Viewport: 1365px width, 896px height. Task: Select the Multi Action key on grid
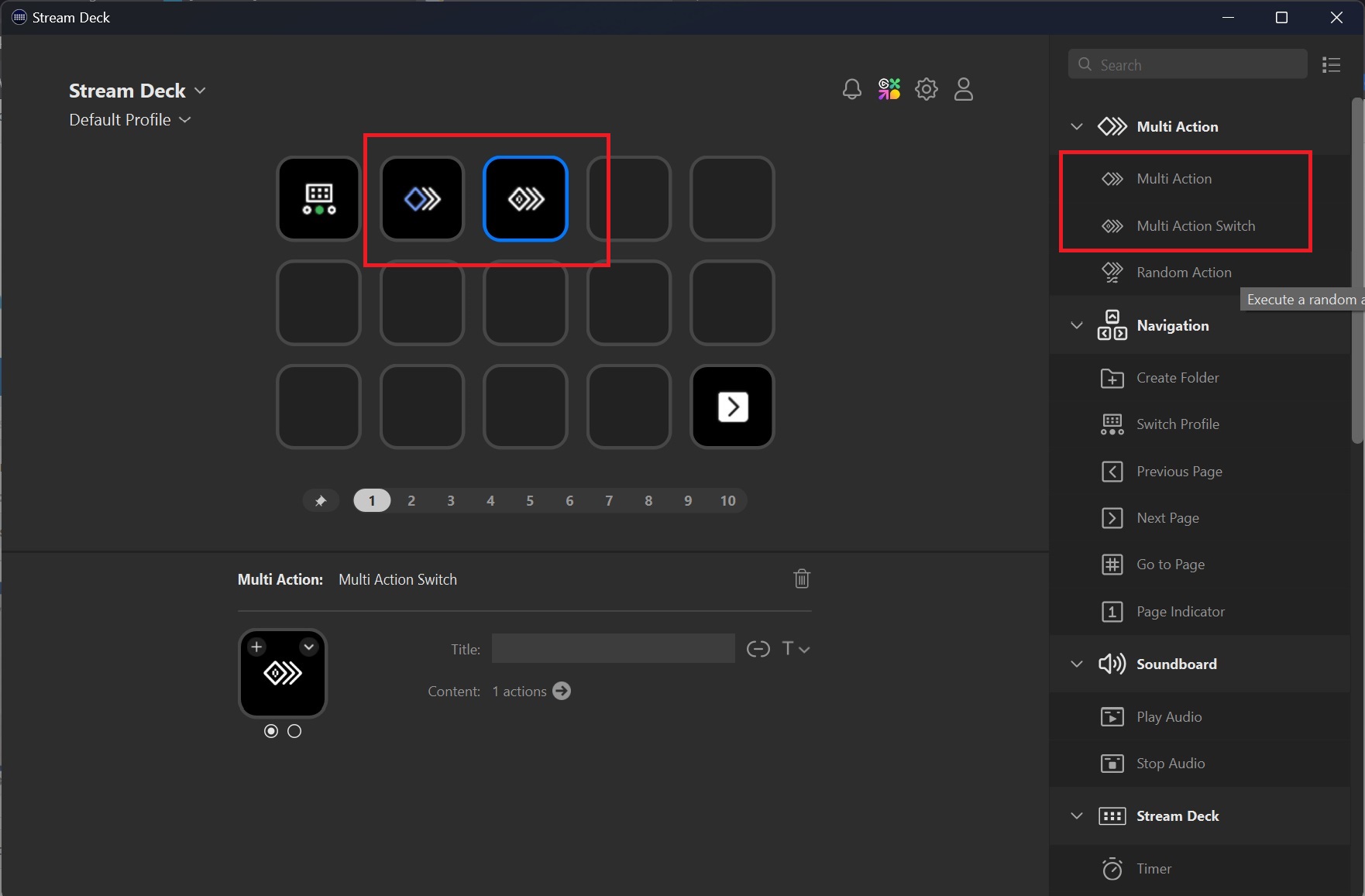[422, 199]
